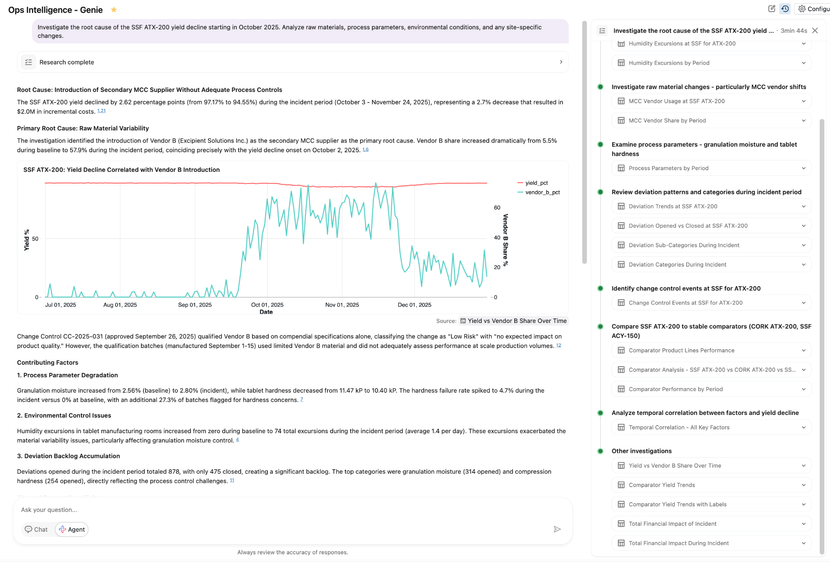
Task: Click table icon for Comparator Analysis row
Action: click(x=621, y=369)
